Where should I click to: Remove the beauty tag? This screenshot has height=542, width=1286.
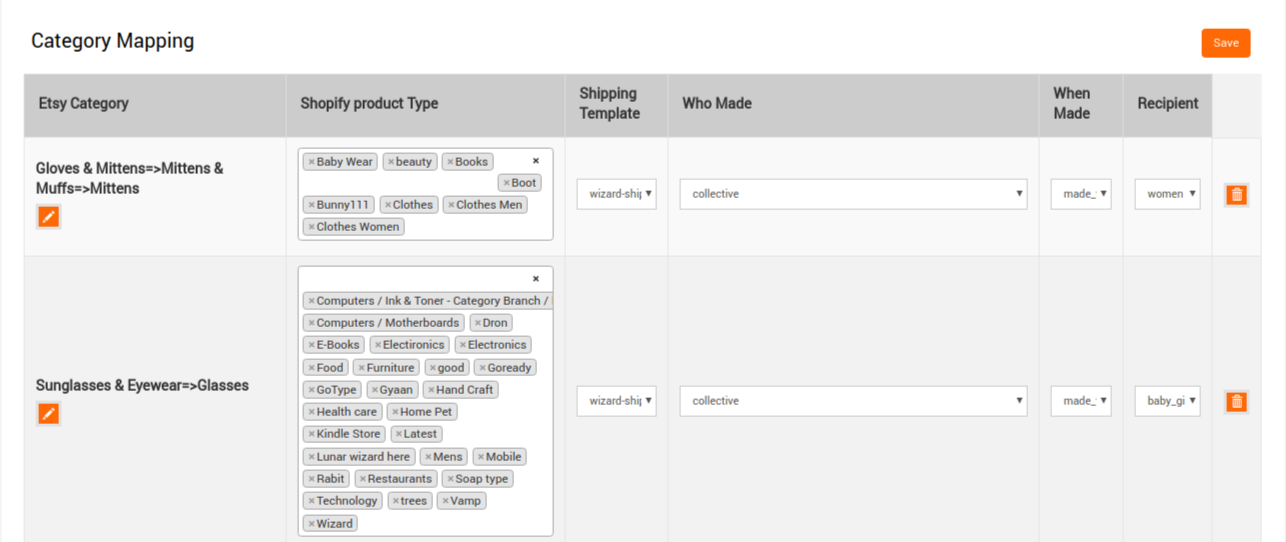(x=390, y=162)
